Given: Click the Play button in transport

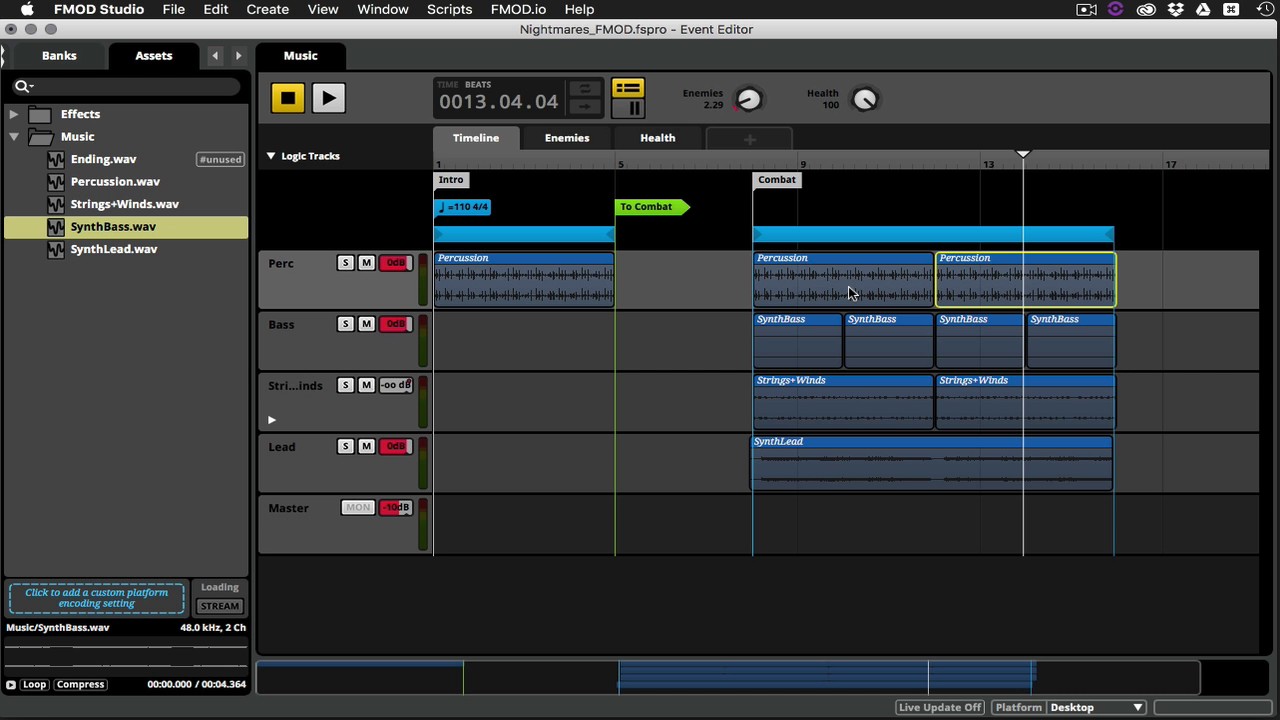Looking at the screenshot, I should coord(328,98).
